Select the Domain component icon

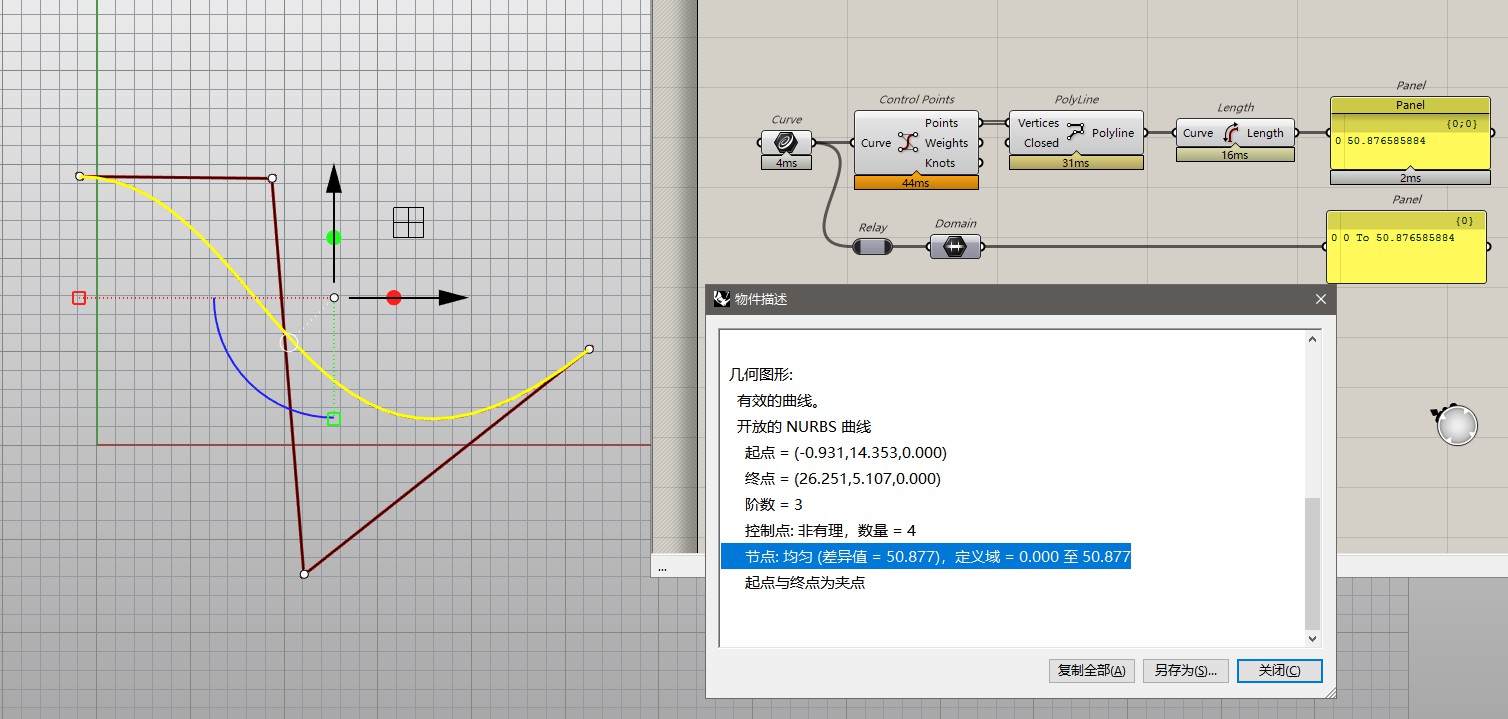click(x=955, y=246)
